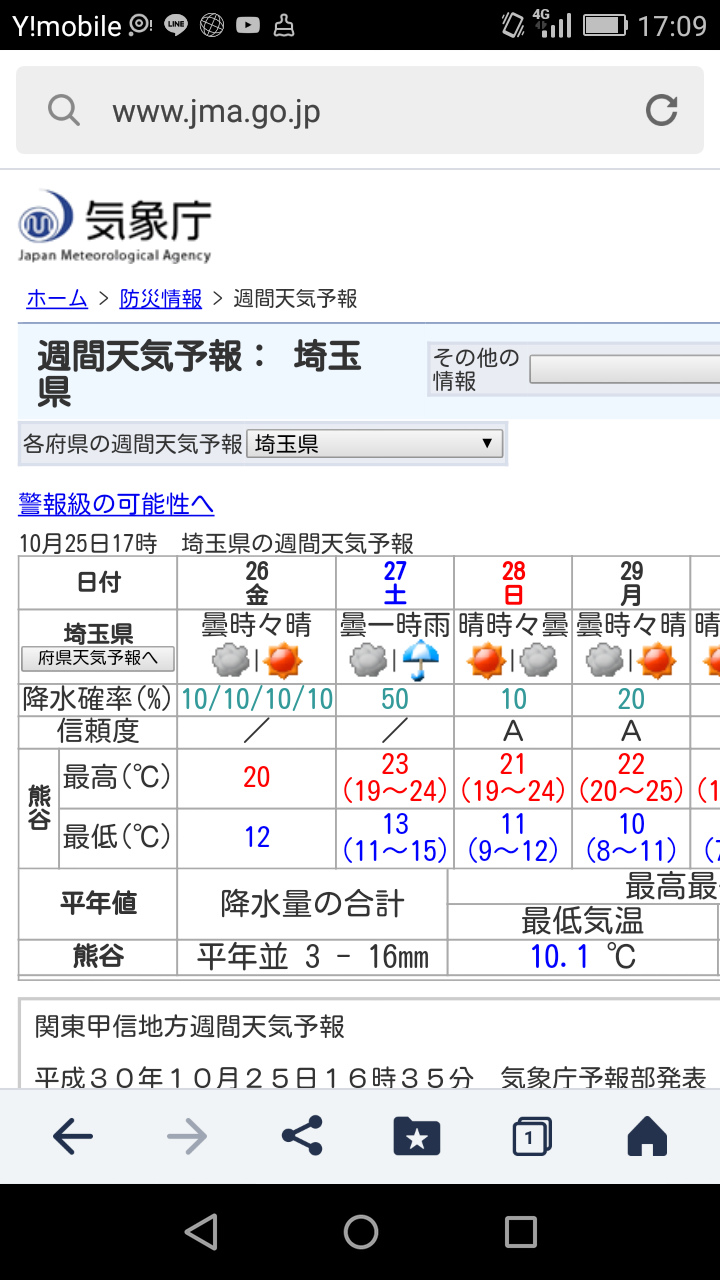Tap the browser forward arrow

coord(187,1135)
